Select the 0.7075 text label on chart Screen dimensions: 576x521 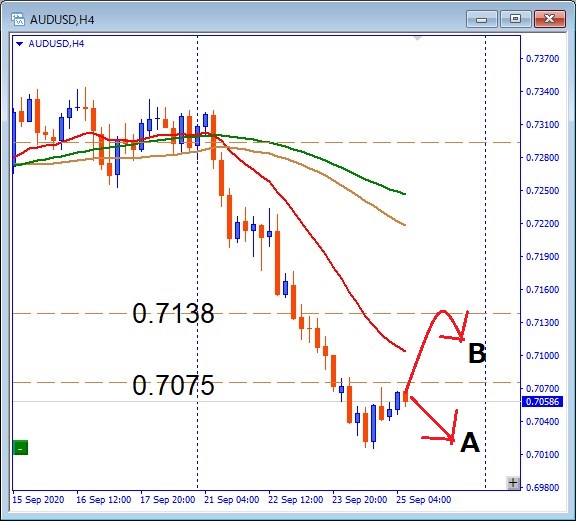[173, 385]
